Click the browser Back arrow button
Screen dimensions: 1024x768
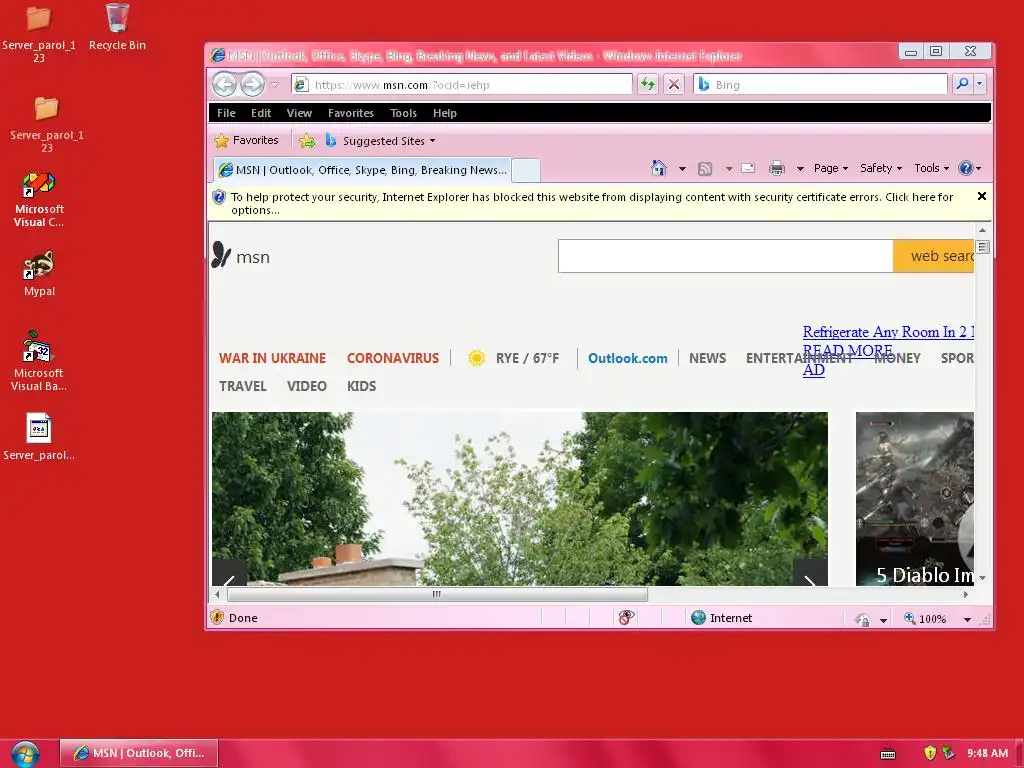pyautogui.click(x=224, y=84)
